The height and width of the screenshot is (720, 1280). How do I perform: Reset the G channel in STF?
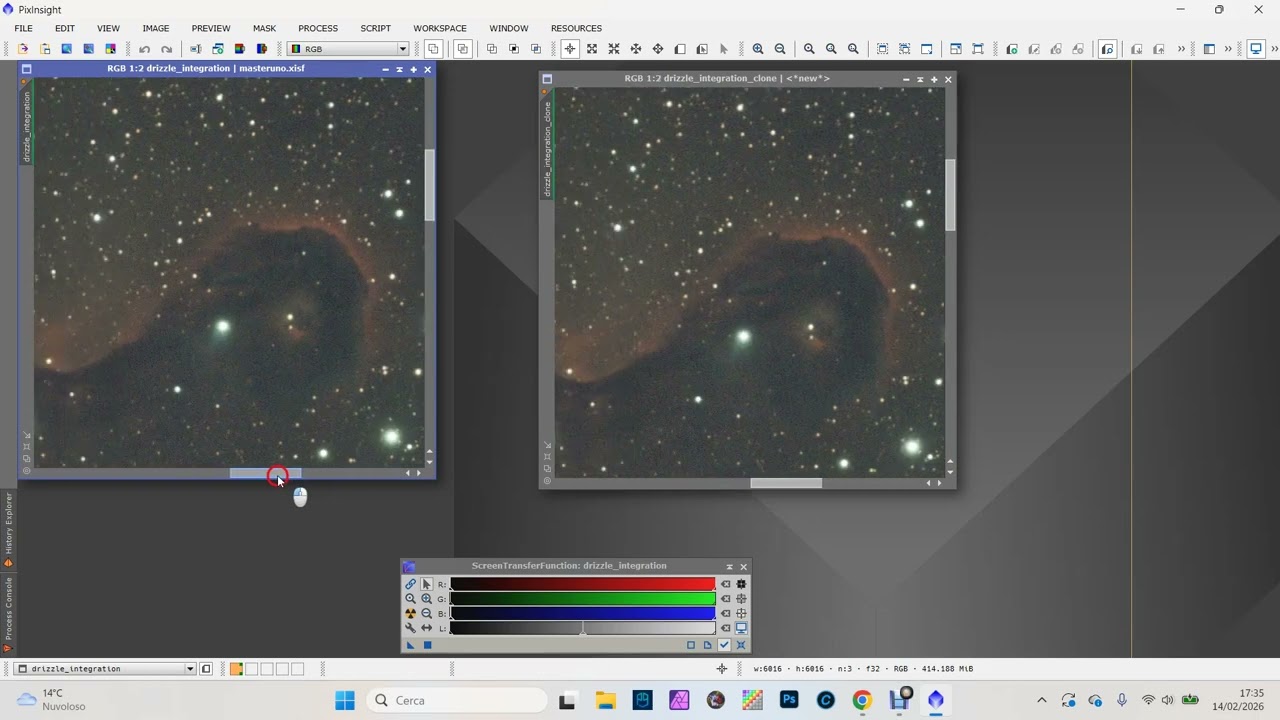(x=726, y=599)
